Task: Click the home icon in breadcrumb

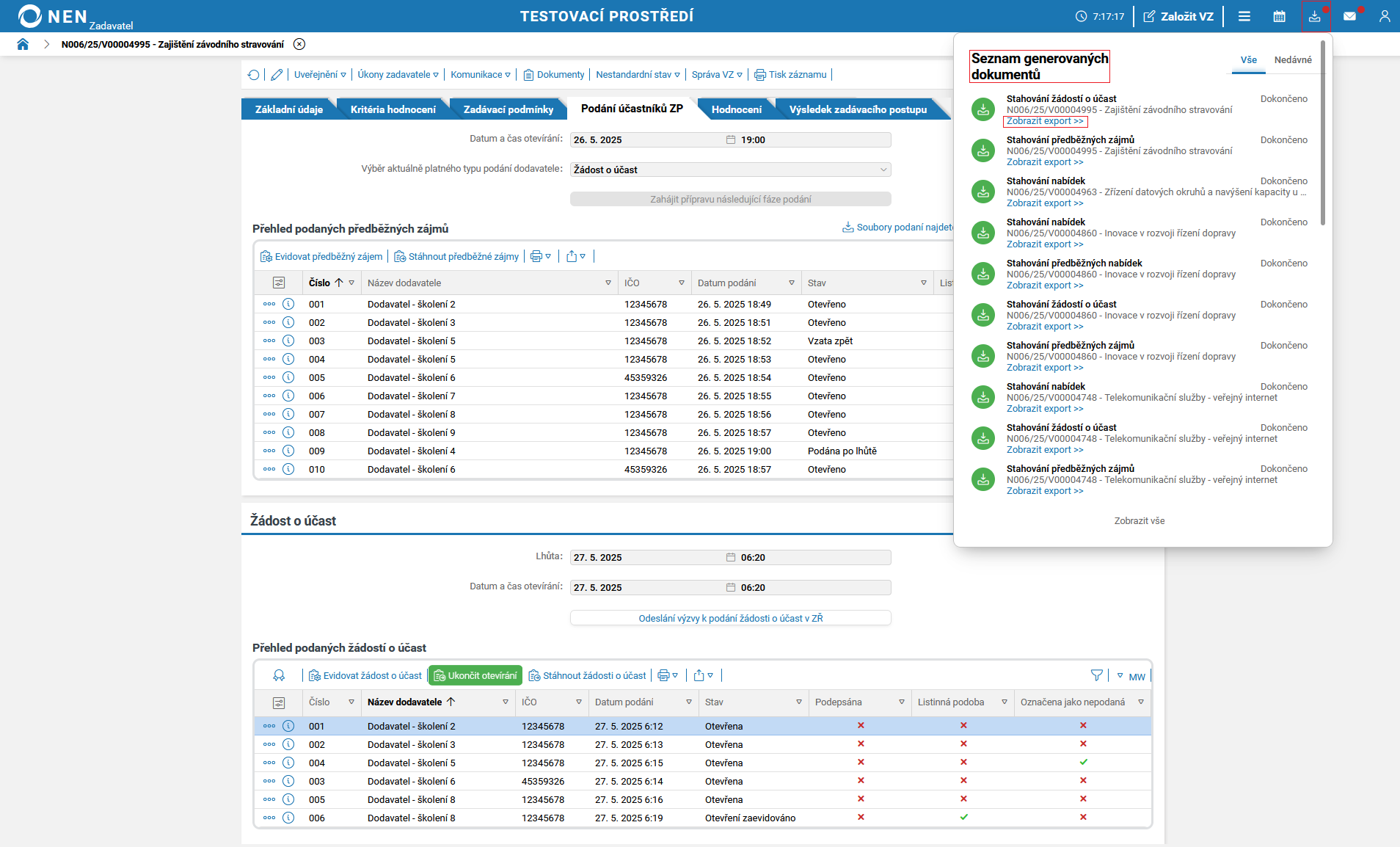Action: click(x=23, y=44)
